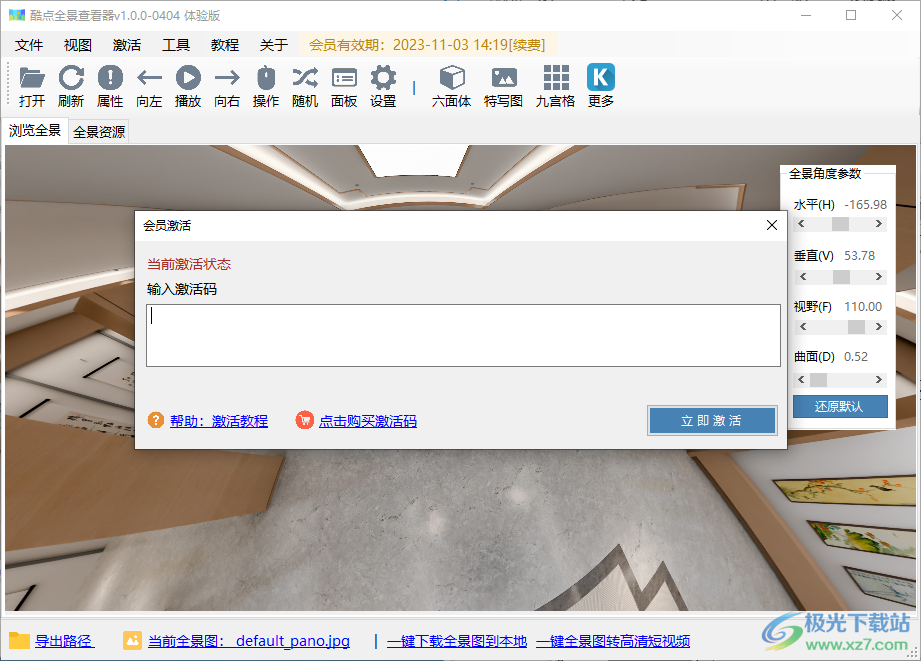This screenshot has height=661, width=921.
Task: Click the Left (向左) arrow icon
Action: click(149, 78)
